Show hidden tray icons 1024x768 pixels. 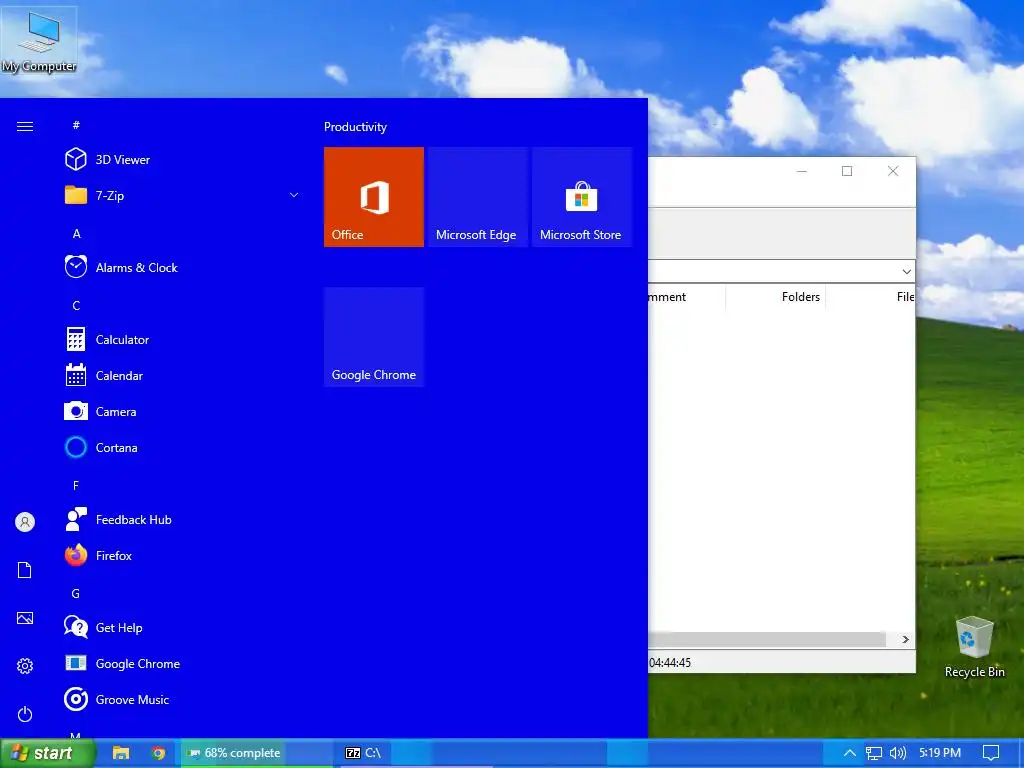[x=849, y=753]
